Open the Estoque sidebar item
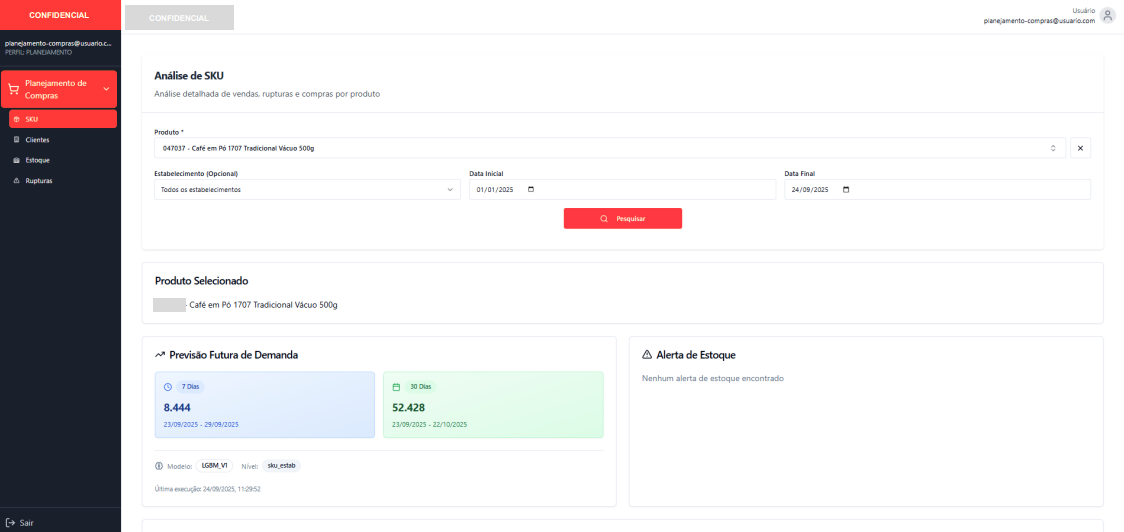The width and height of the screenshot is (1124, 532). point(37,160)
